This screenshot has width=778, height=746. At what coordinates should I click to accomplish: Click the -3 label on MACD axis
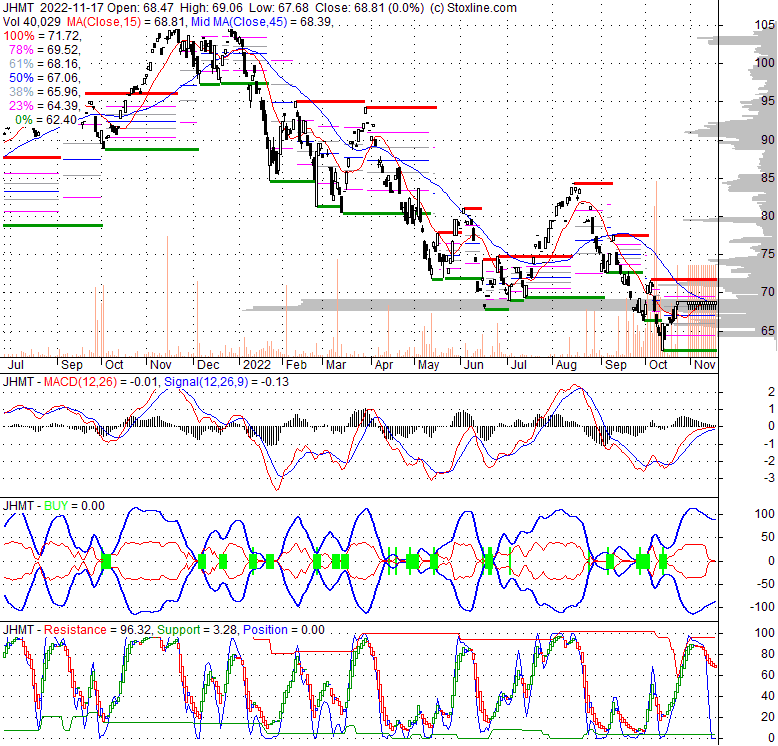[x=769, y=478]
